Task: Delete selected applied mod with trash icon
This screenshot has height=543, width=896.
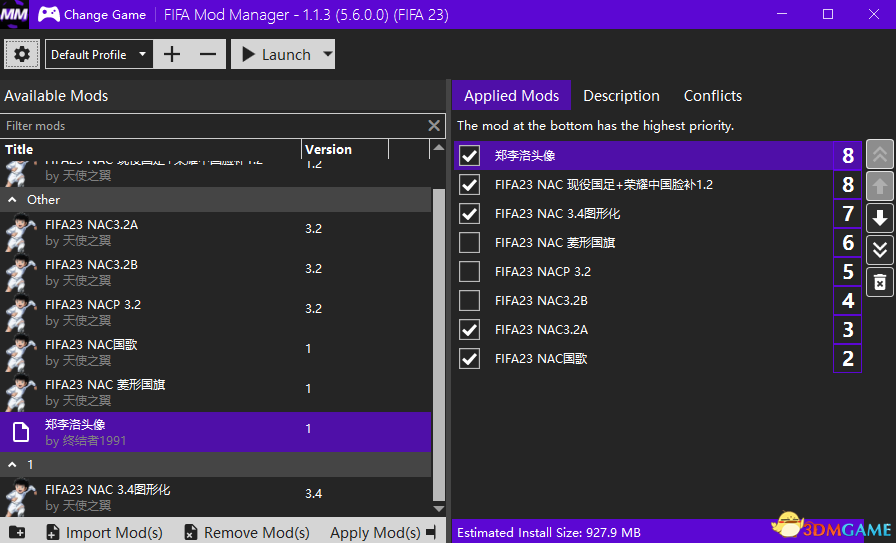Action: click(878, 282)
